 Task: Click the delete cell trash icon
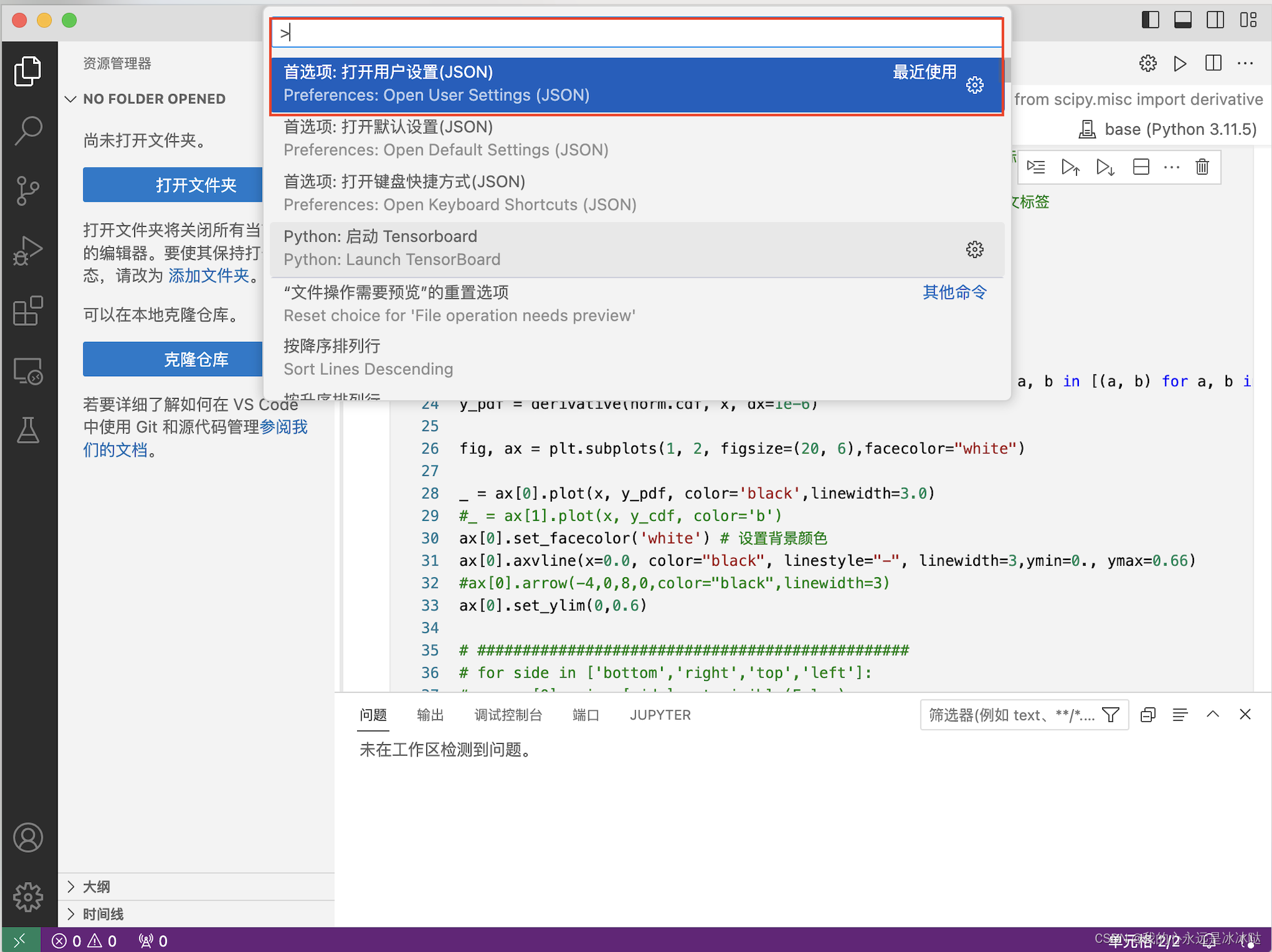coord(1202,167)
